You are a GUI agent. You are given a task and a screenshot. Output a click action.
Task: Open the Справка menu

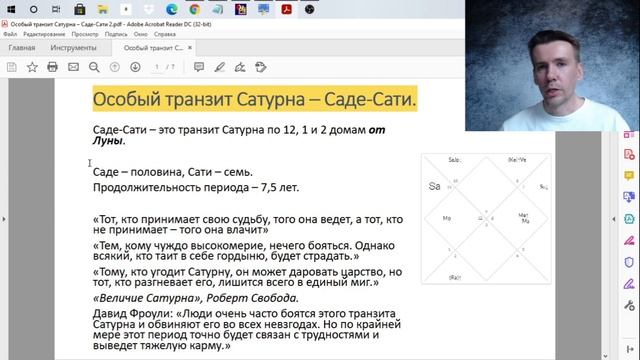[165, 34]
